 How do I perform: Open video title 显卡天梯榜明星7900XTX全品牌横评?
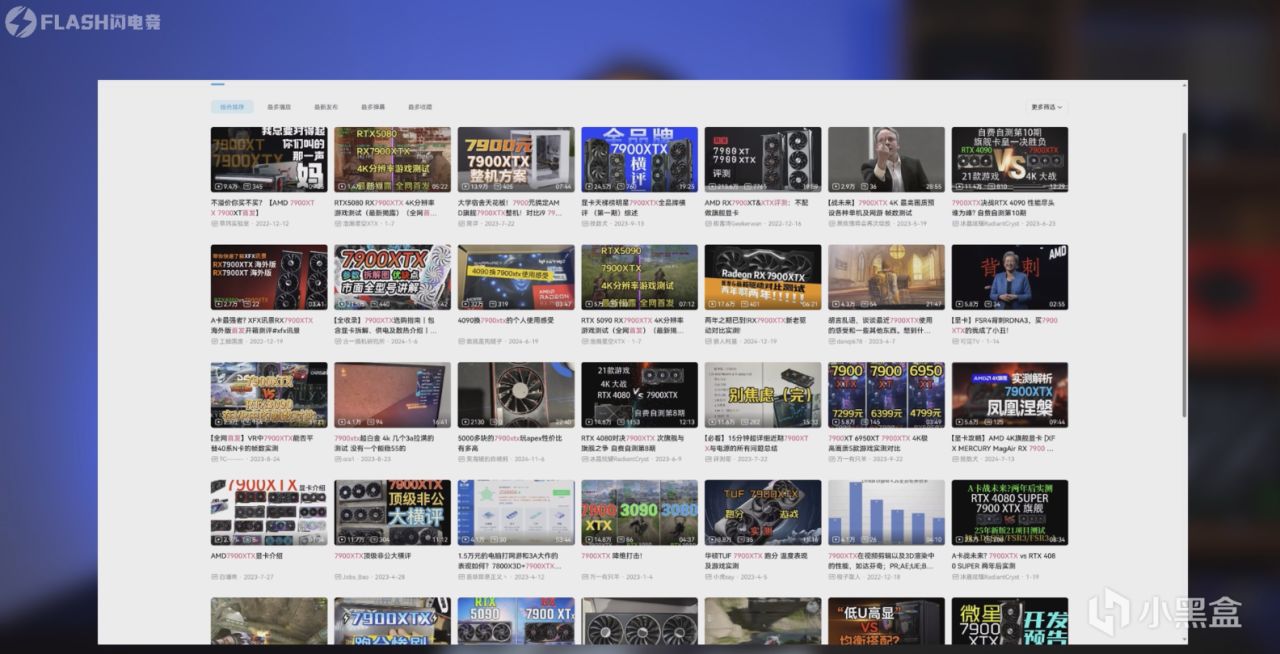click(634, 206)
